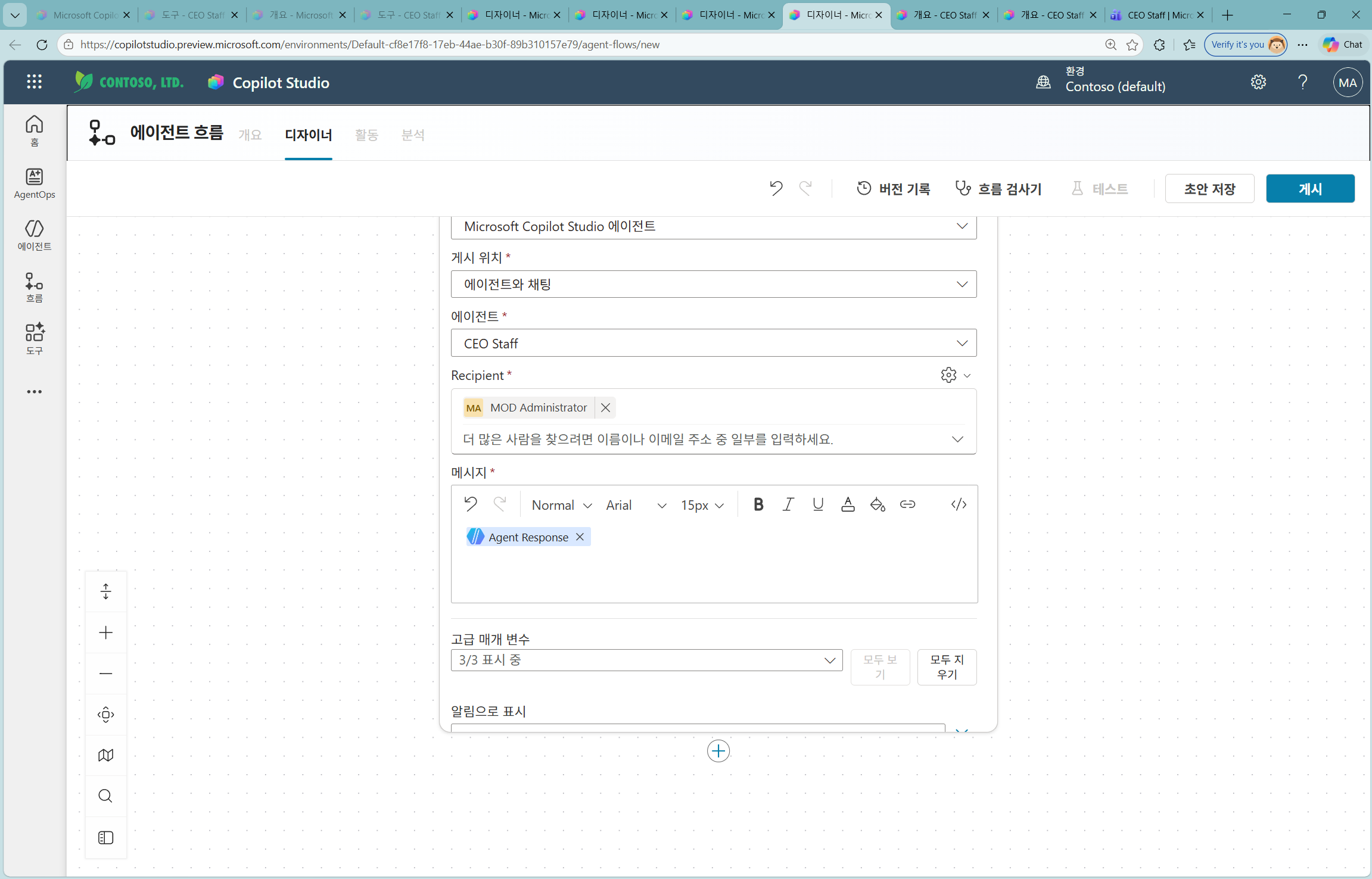Open a new browser tab

pos(1227,15)
